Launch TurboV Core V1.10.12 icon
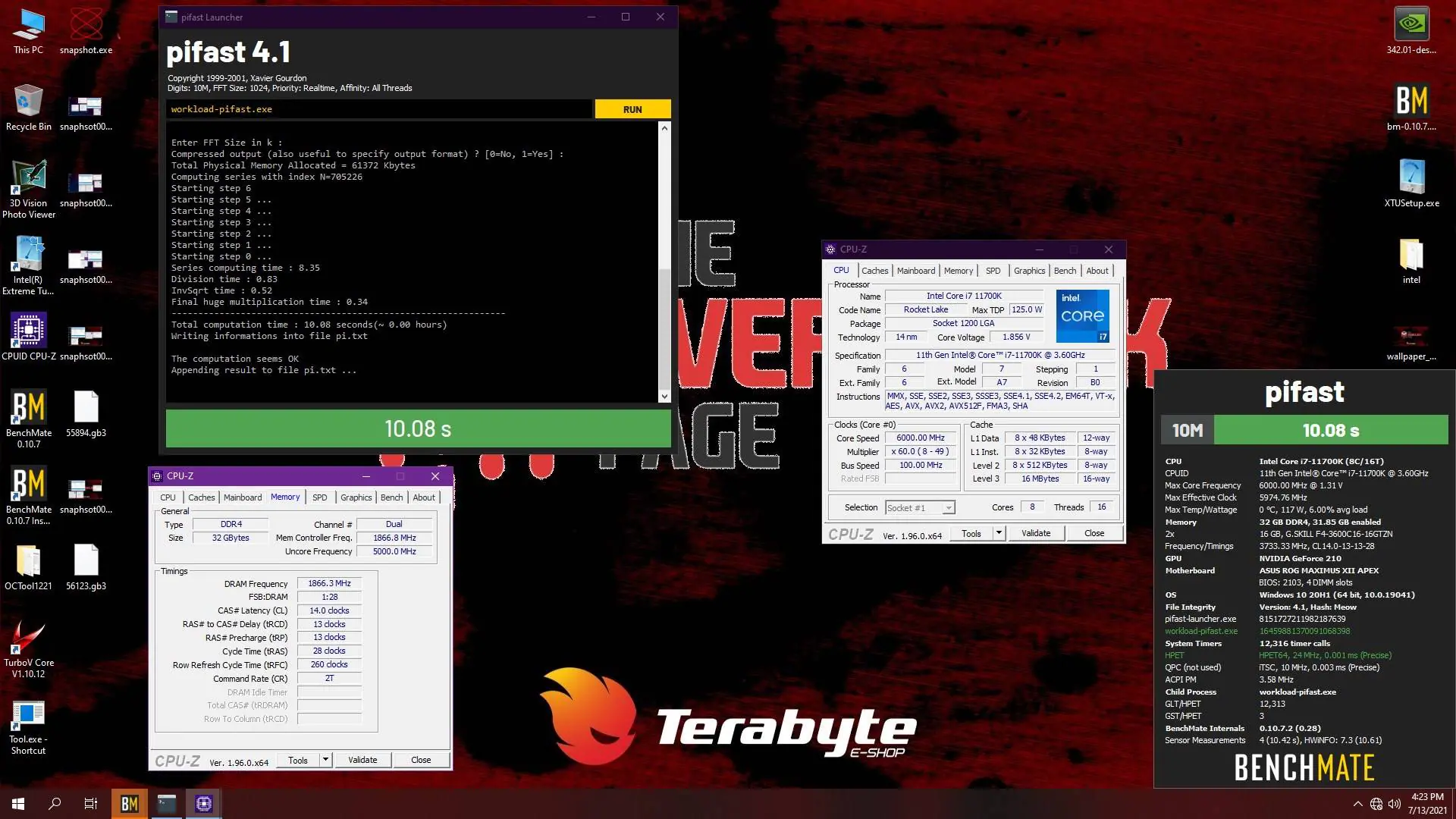 (x=28, y=649)
